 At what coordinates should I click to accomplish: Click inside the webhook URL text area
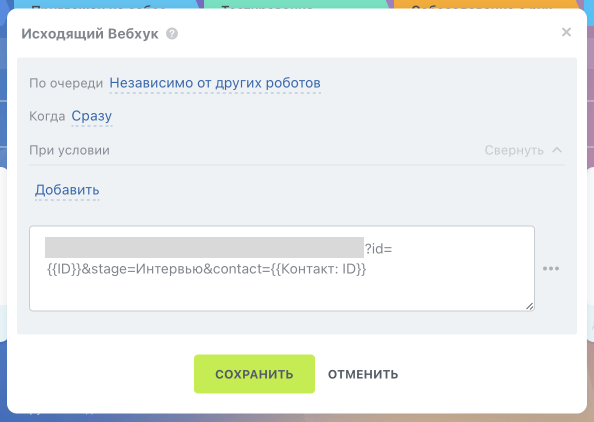pos(282,269)
